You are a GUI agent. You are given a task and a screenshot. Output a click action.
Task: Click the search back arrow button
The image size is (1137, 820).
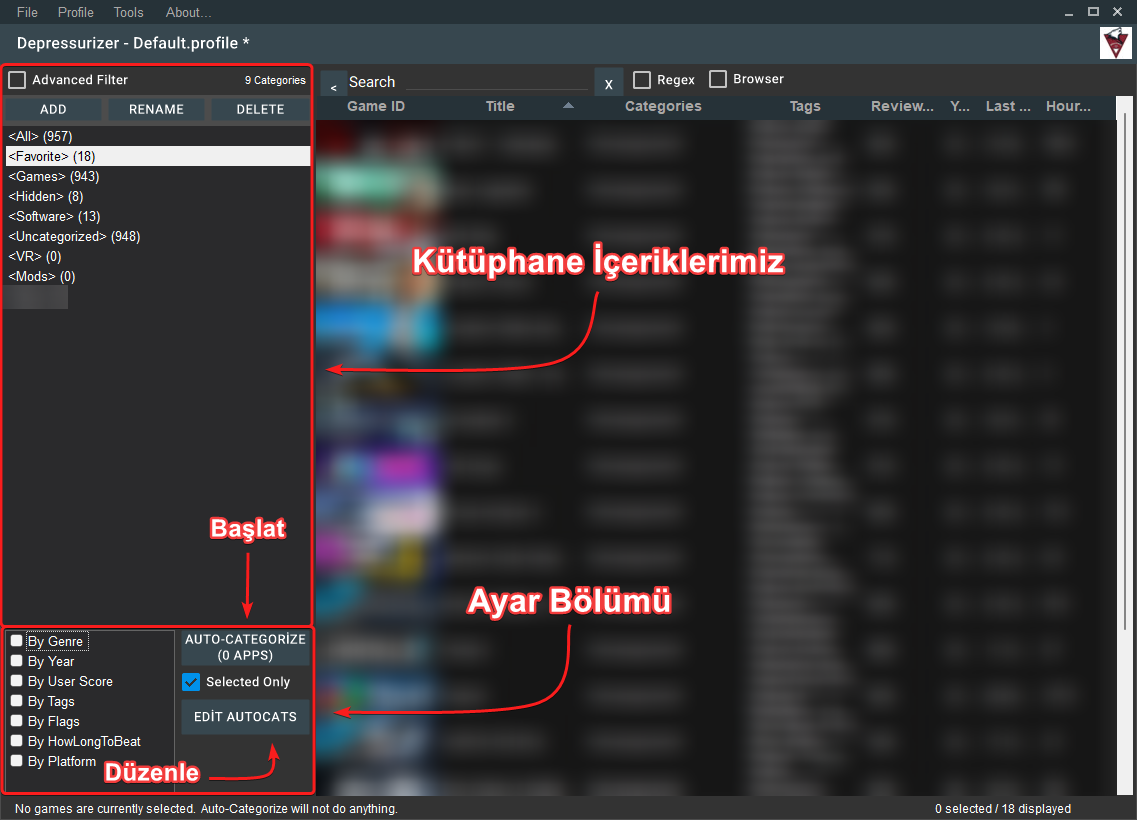pyautogui.click(x=334, y=85)
